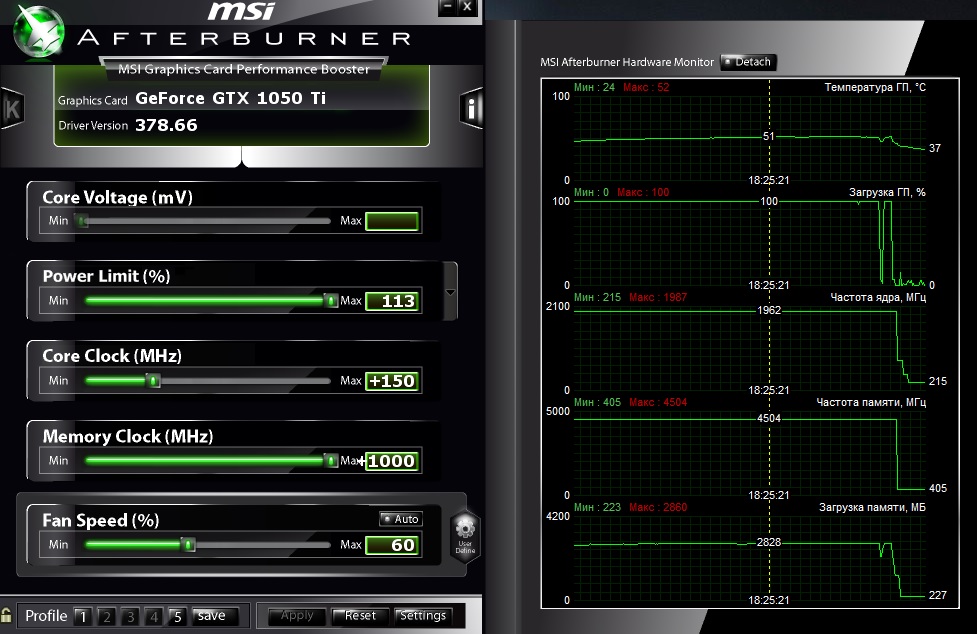Viewport: 977px width, 634px height.
Task: Save the current profile
Action: pos(214,615)
